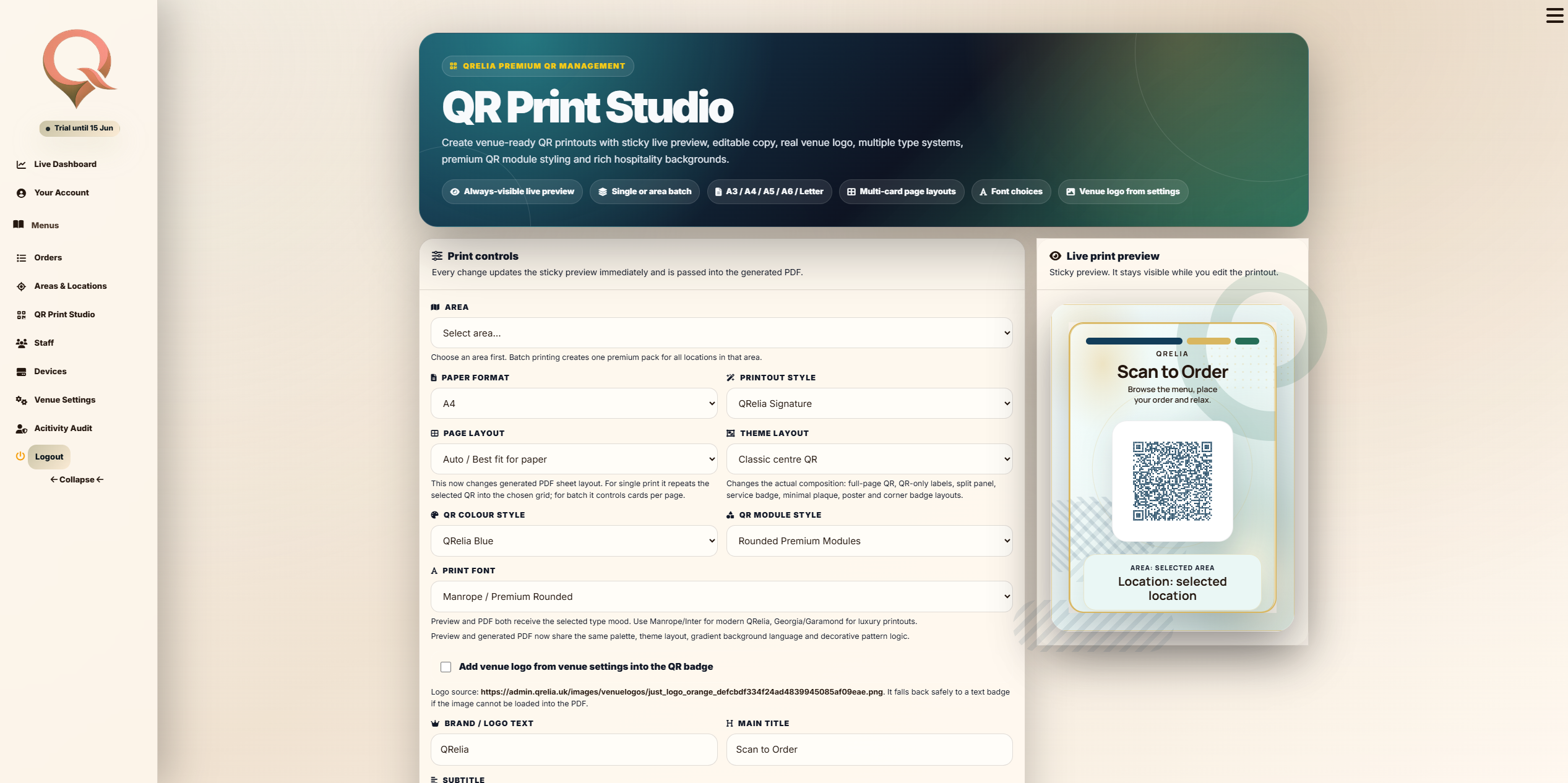Click the Theme Layout icon
The width and height of the screenshot is (1568, 783).
(x=730, y=434)
